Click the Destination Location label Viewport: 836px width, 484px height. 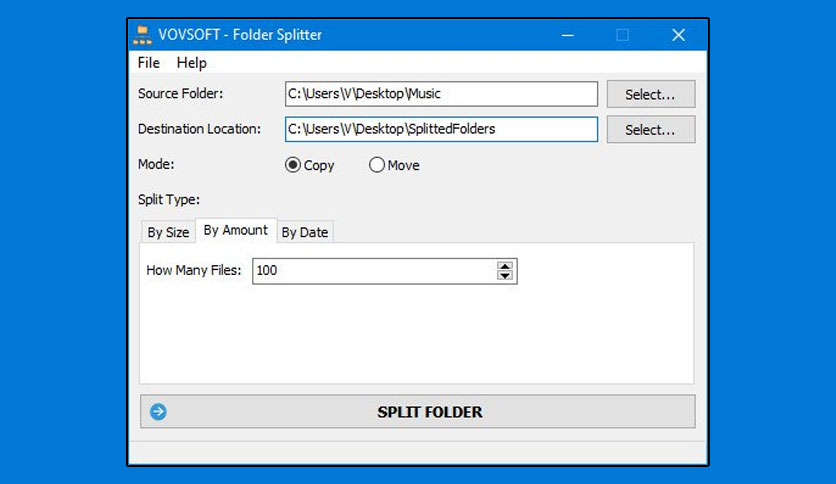(x=199, y=129)
